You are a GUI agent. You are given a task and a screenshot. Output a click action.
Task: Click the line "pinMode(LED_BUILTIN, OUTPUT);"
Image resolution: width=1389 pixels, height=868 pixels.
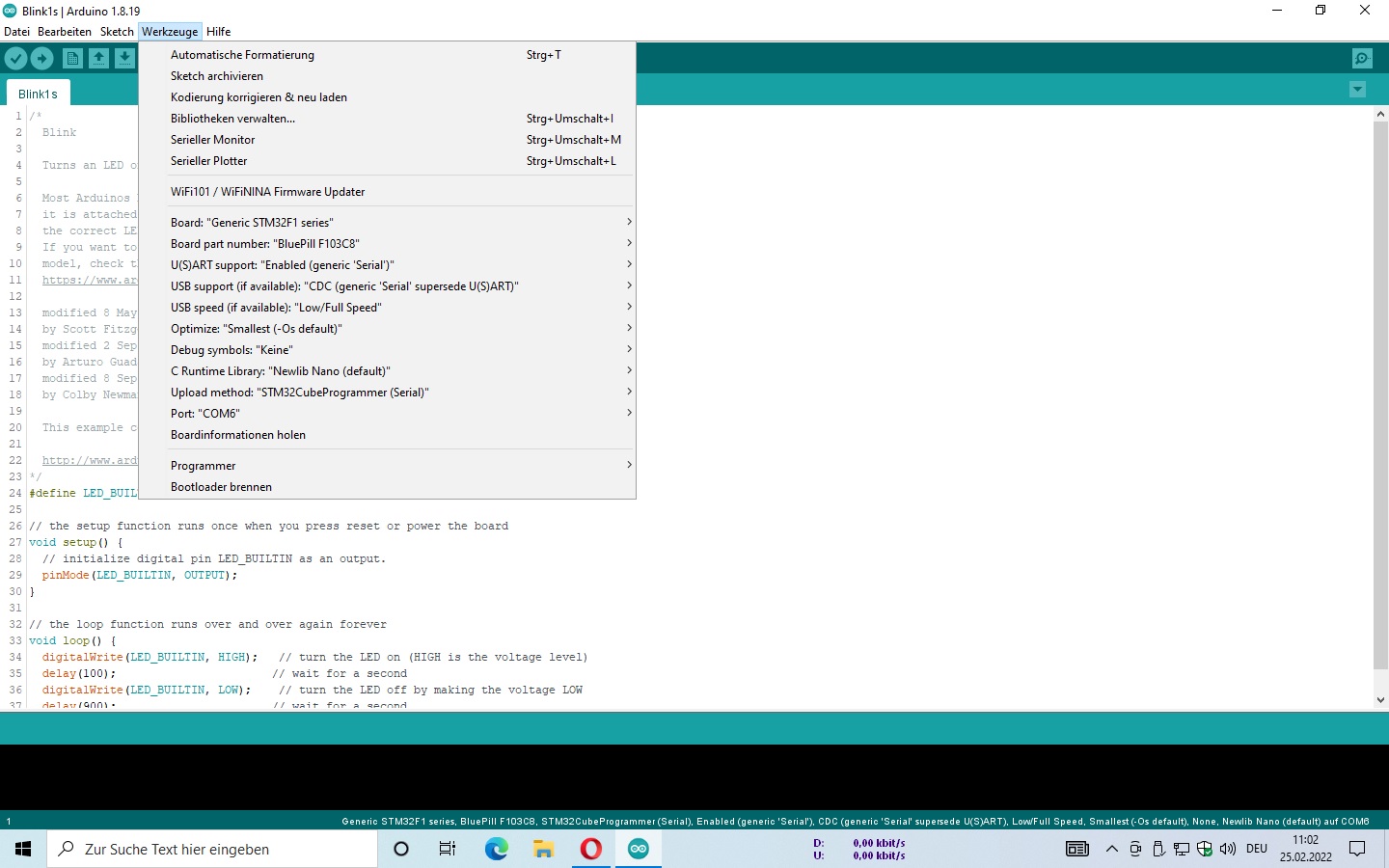[x=139, y=575]
